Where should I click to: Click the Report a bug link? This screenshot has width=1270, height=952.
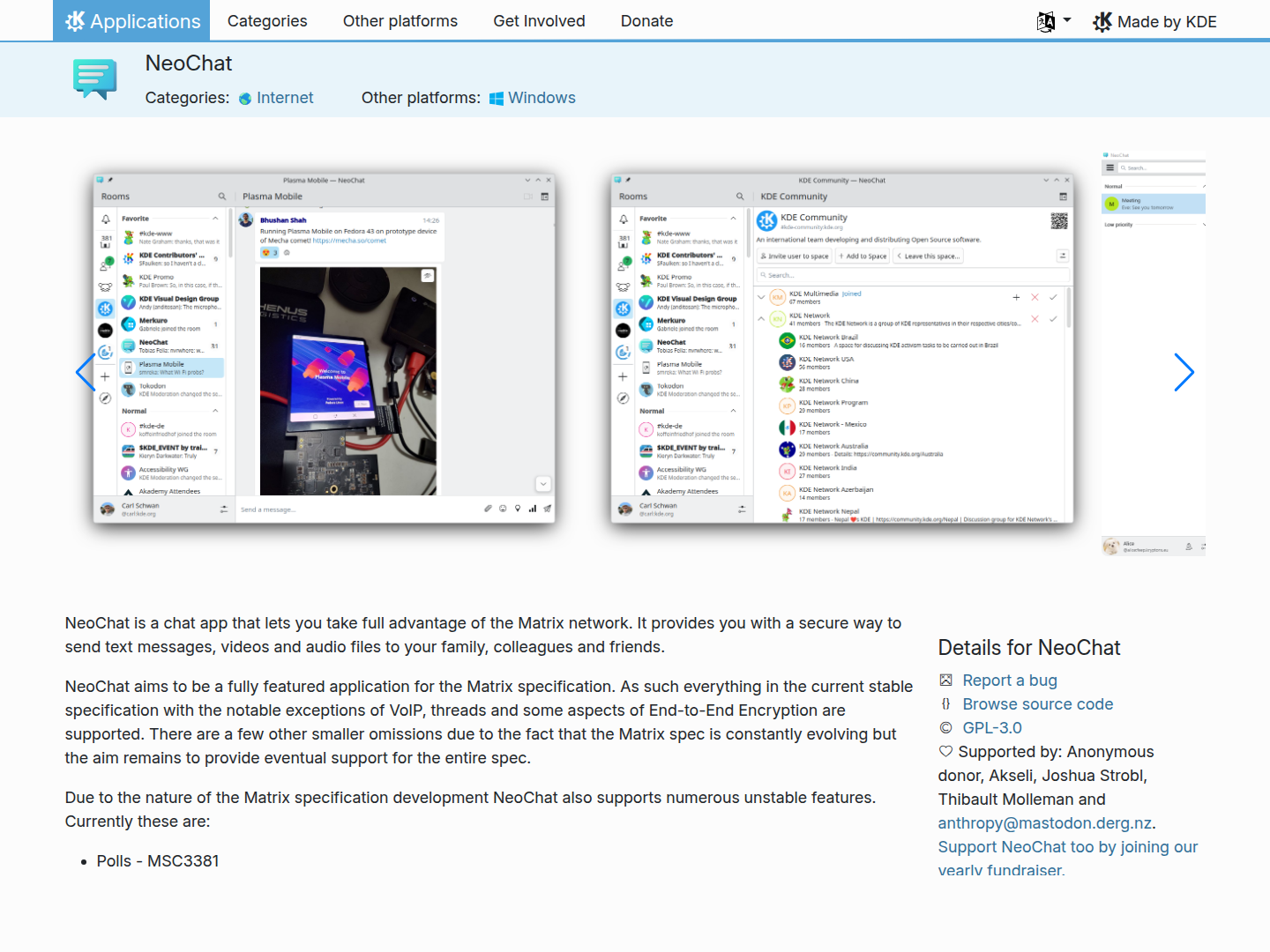point(1010,681)
